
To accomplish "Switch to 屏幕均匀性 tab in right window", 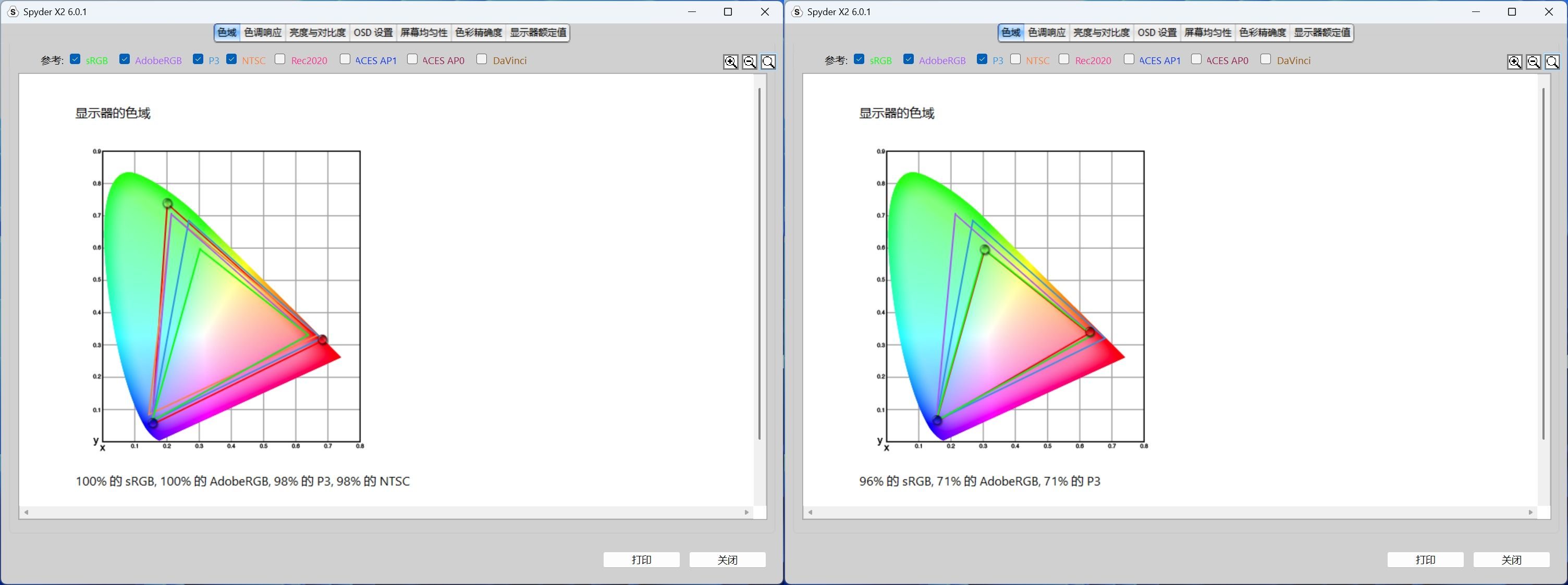I will (1208, 32).
